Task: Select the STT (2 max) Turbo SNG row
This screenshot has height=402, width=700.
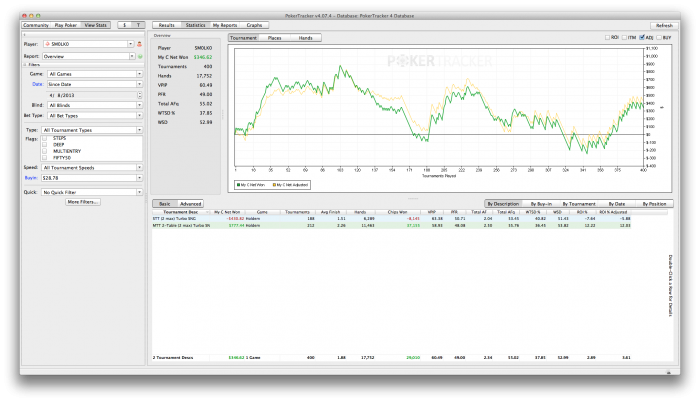Action: pyautogui.click(x=392, y=219)
